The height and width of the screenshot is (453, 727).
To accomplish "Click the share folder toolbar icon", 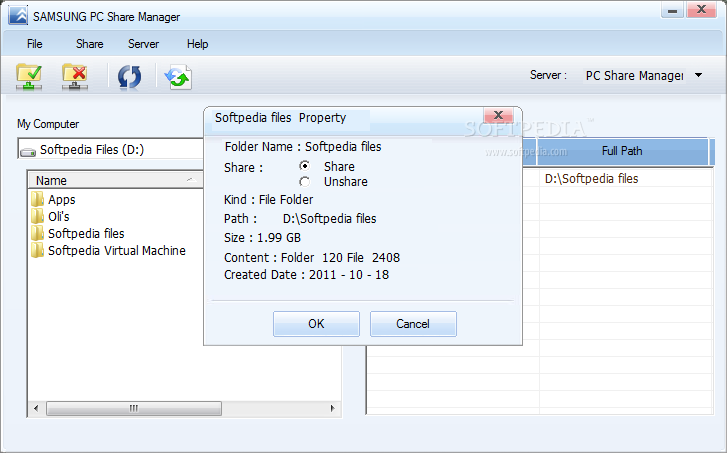I will (29, 77).
